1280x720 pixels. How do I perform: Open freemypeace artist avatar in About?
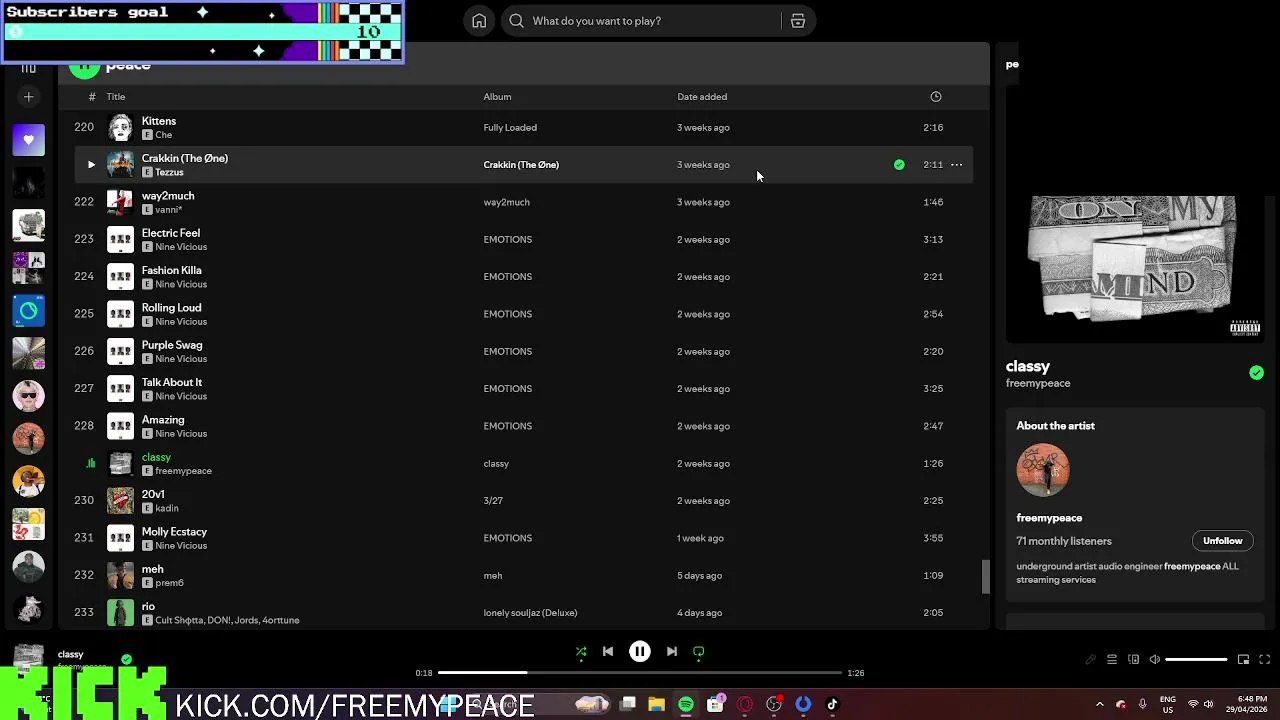(1043, 470)
